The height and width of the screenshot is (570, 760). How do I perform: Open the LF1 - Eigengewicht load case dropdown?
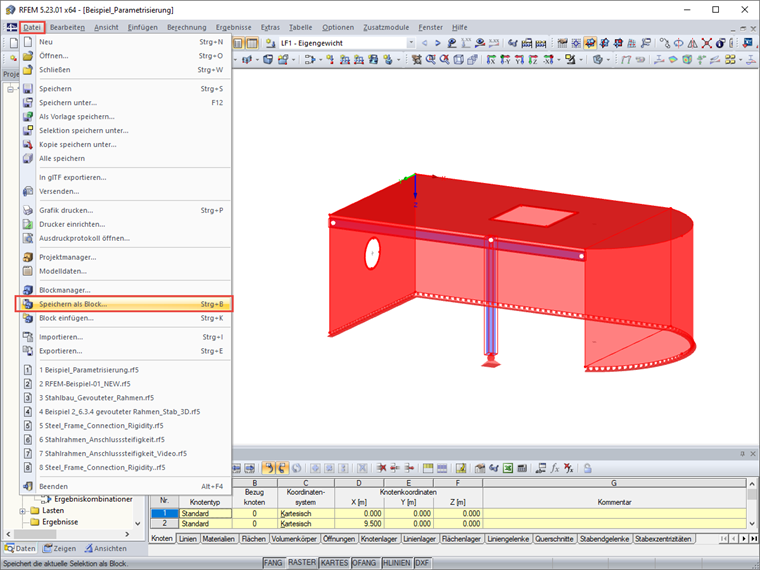(411, 43)
